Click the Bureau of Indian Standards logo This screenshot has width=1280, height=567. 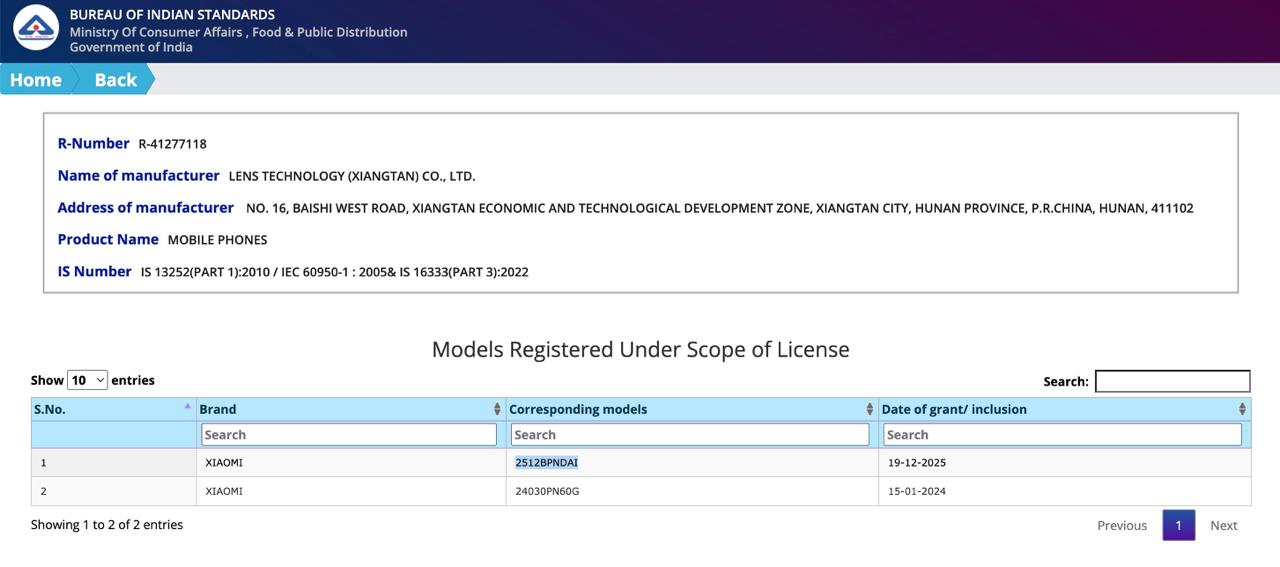click(x=36, y=27)
